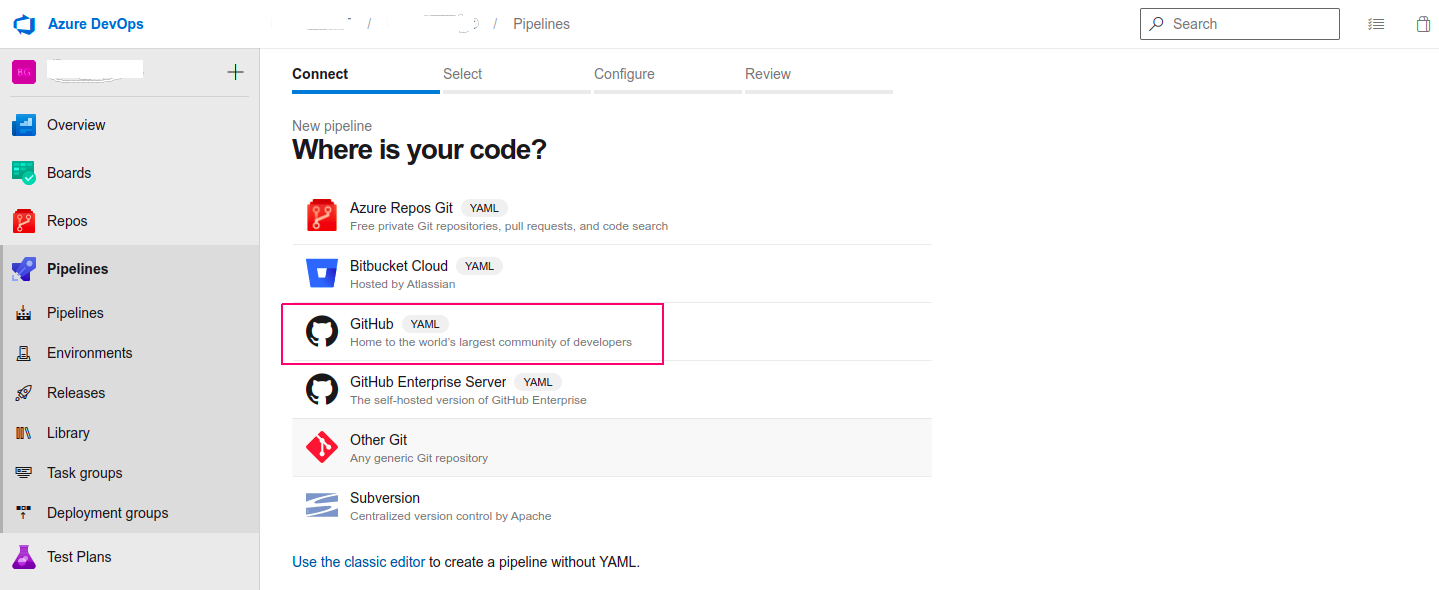Pick the GitHub Enterprise Server option

coord(612,390)
